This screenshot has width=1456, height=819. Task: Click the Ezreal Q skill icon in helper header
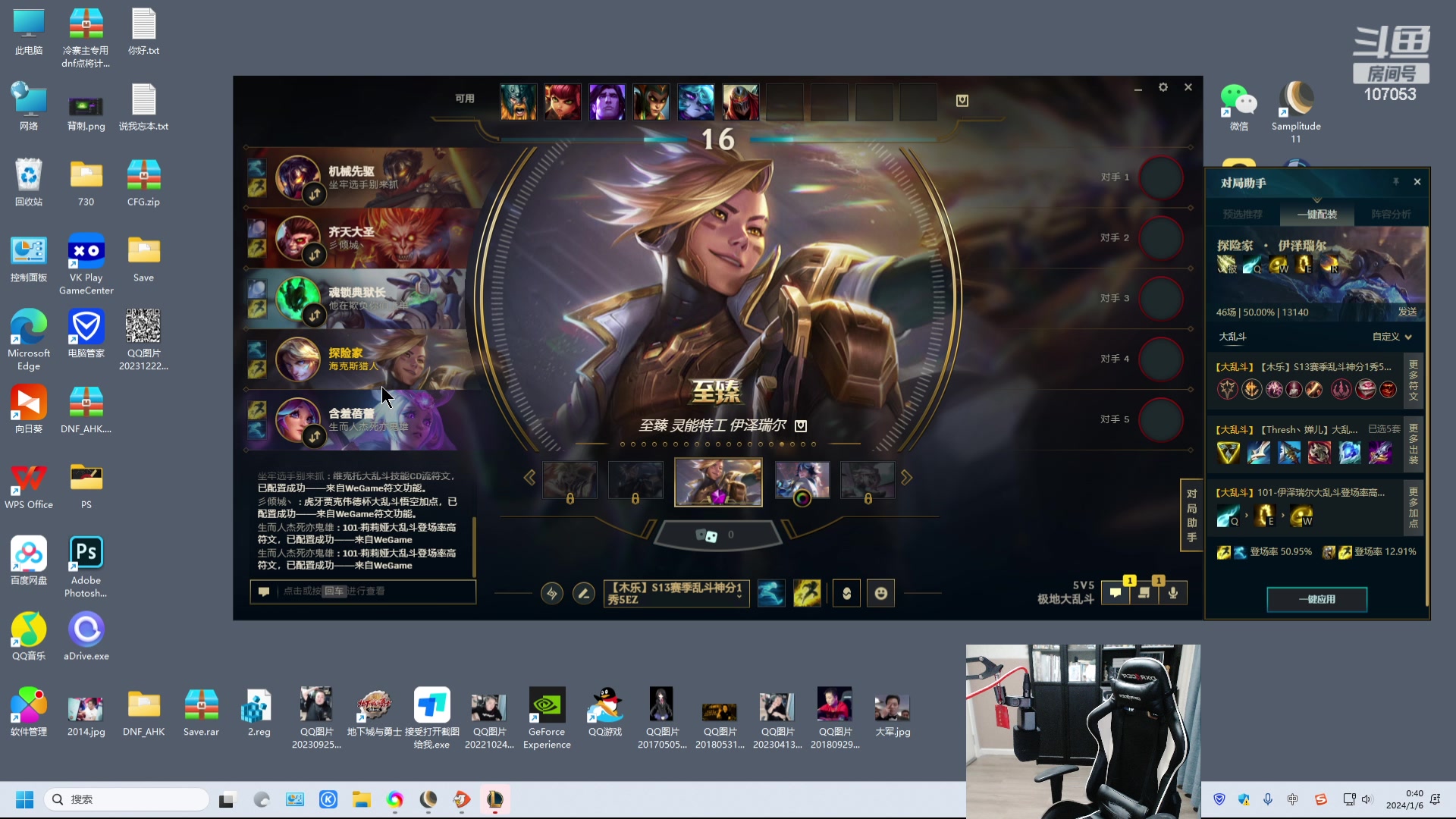[1251, 265]
